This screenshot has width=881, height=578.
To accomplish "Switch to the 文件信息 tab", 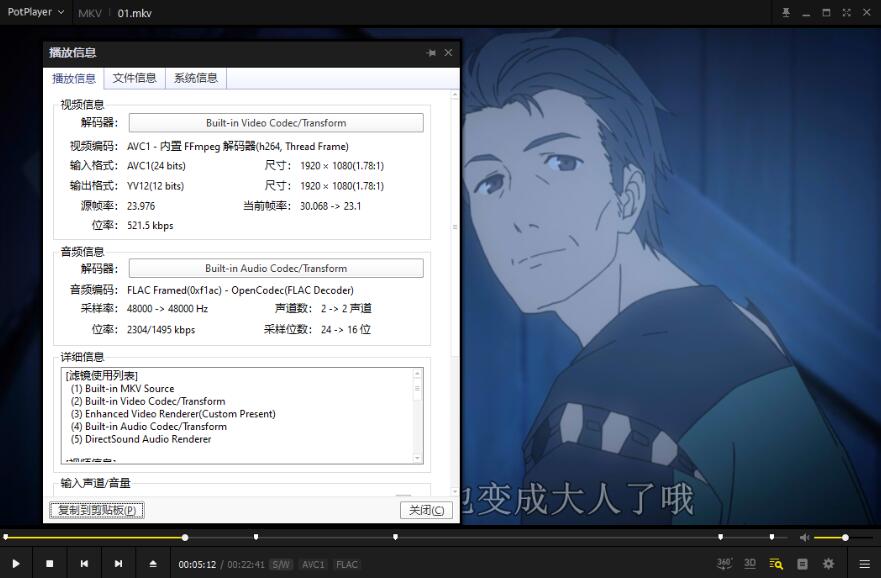I will point(134,78).
